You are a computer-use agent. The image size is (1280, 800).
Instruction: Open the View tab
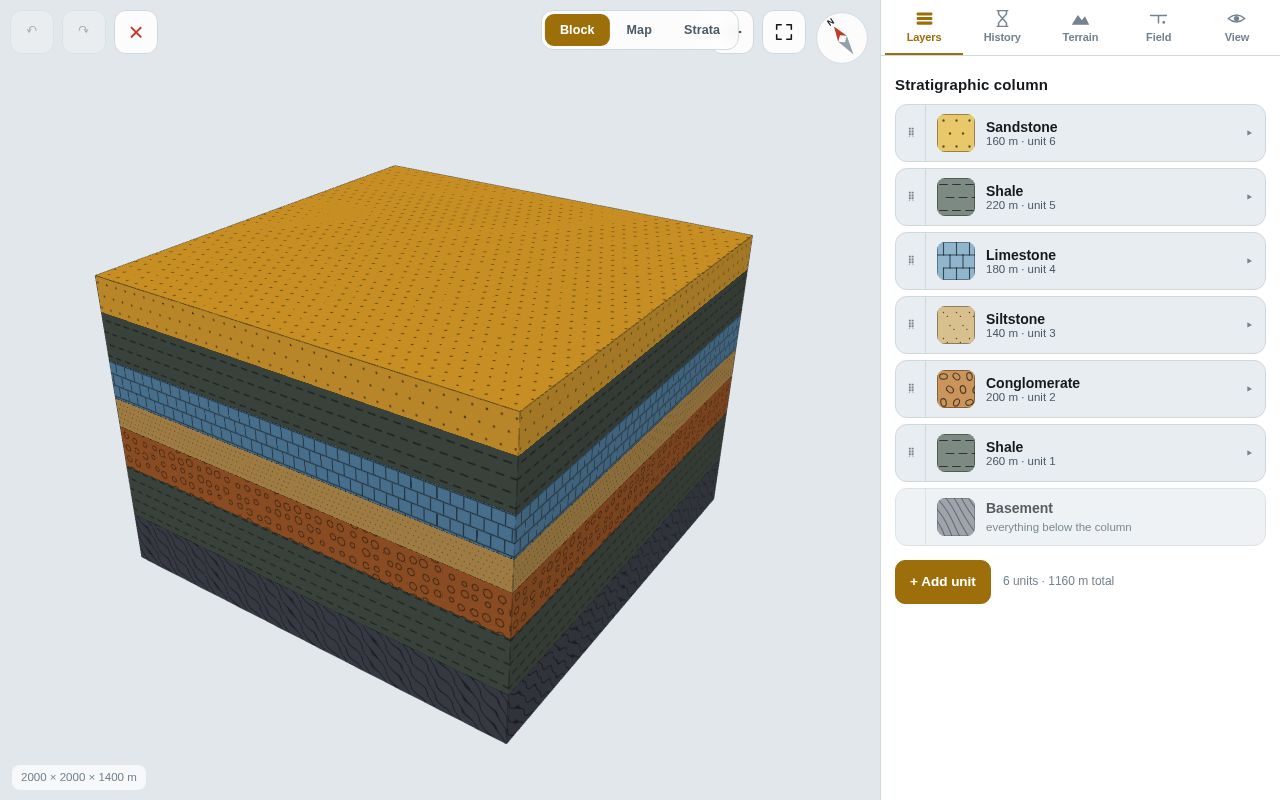coord(1237,28)
